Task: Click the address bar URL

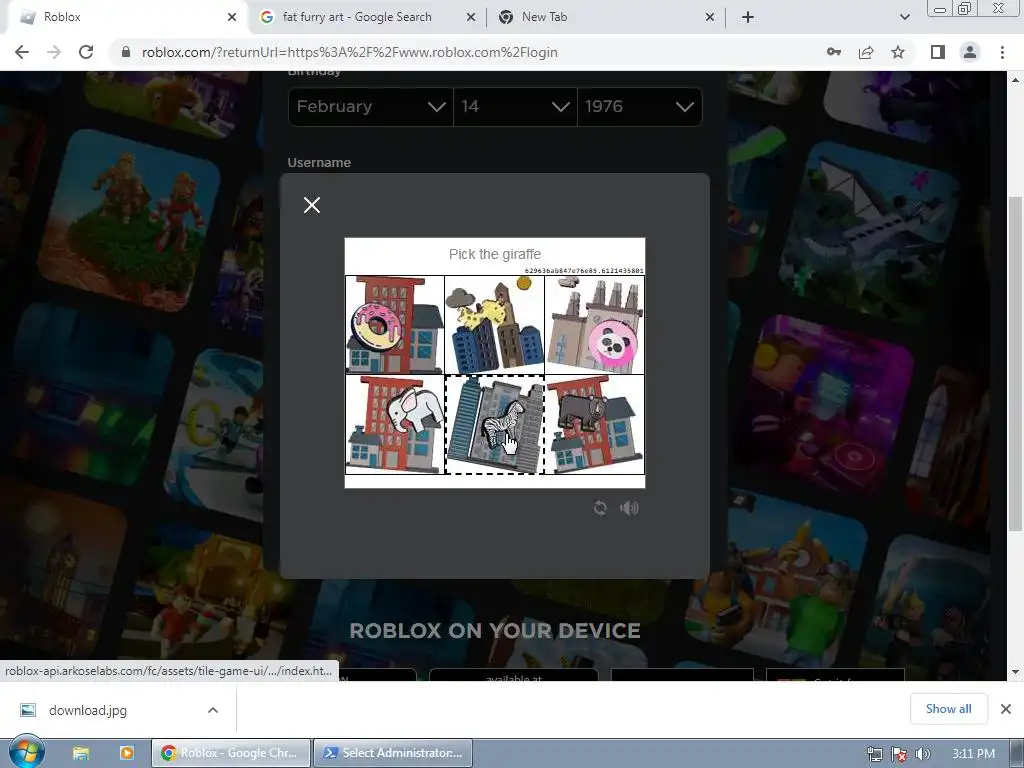Action: 349,52
